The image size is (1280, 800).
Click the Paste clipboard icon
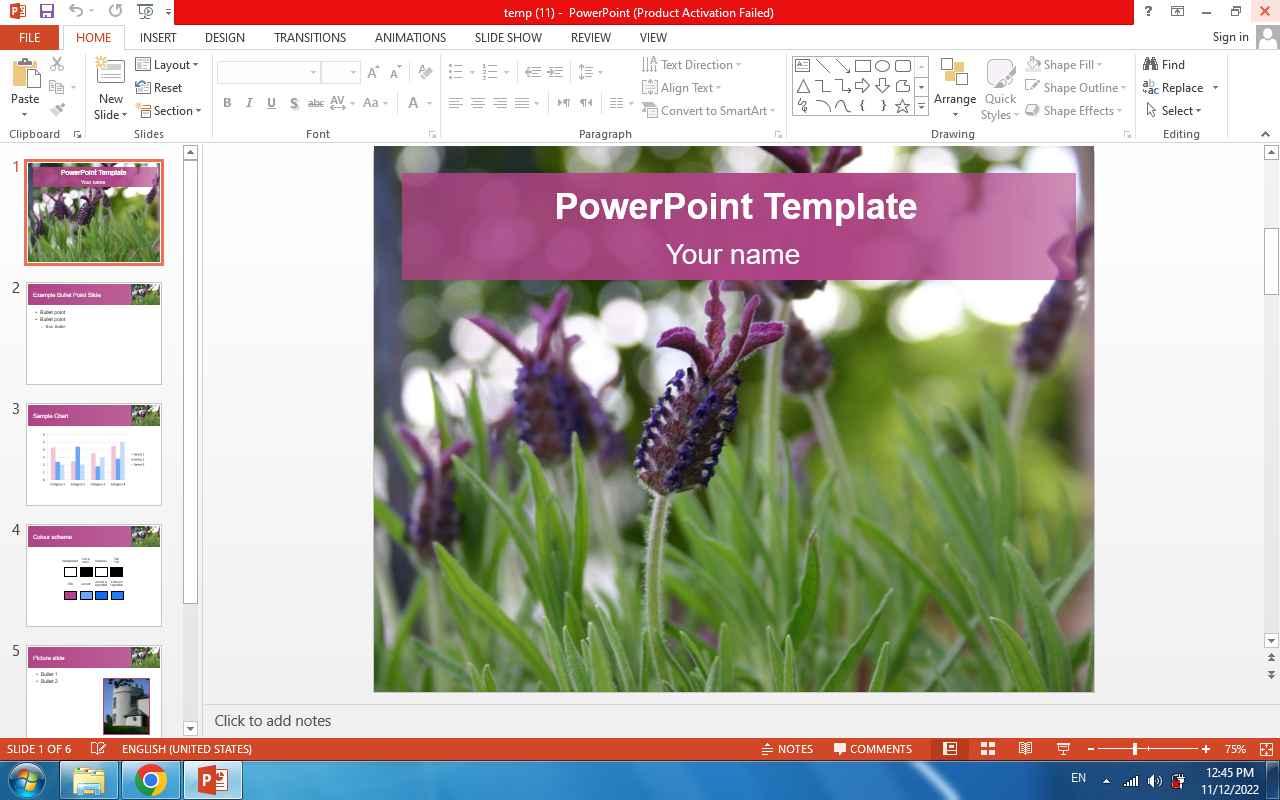pos(25,75)
